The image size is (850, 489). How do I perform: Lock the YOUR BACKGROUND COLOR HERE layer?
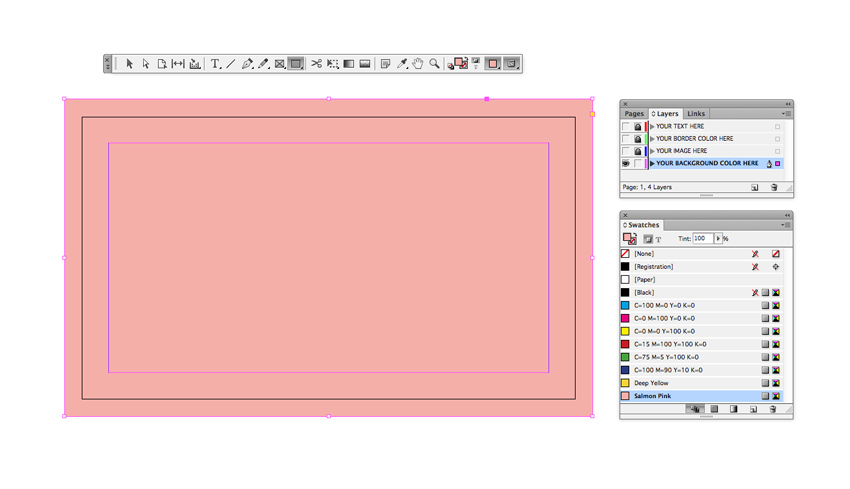[x=638, y=163]
